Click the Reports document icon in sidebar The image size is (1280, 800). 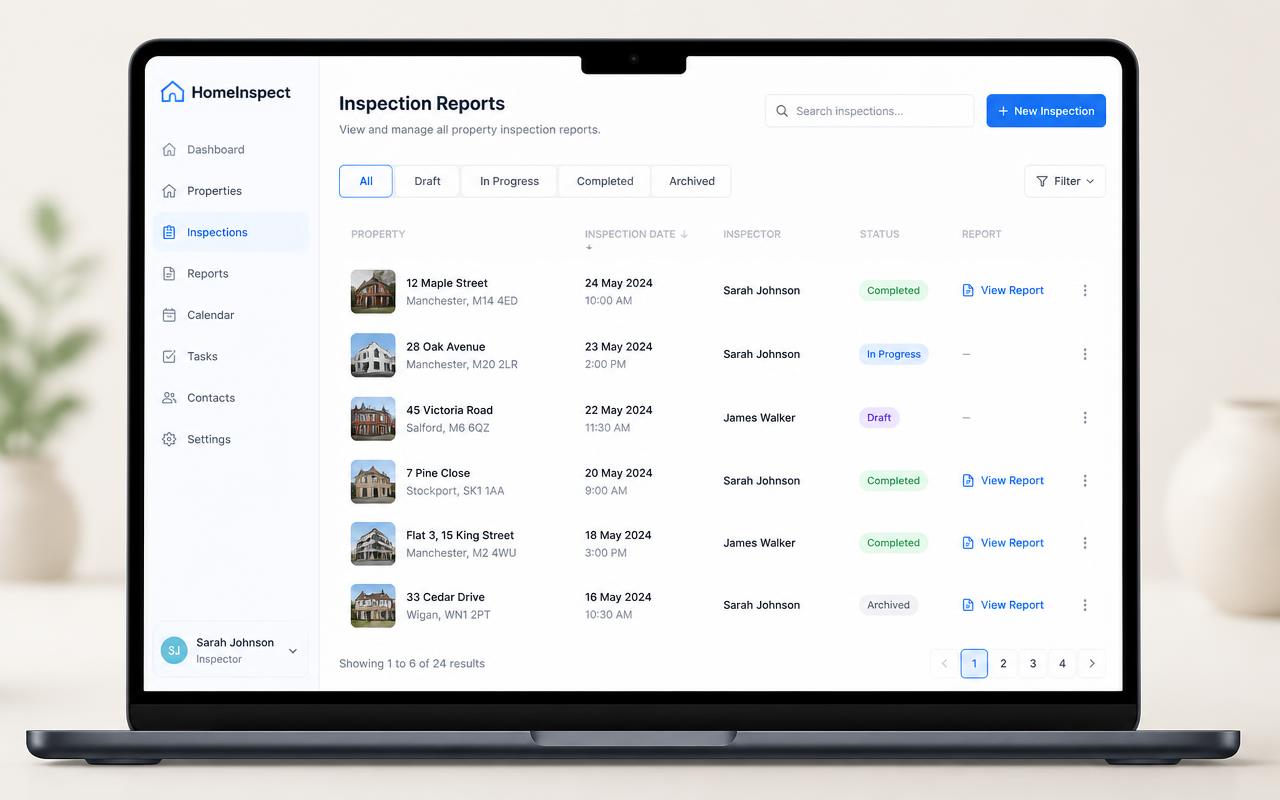[169, 274]
